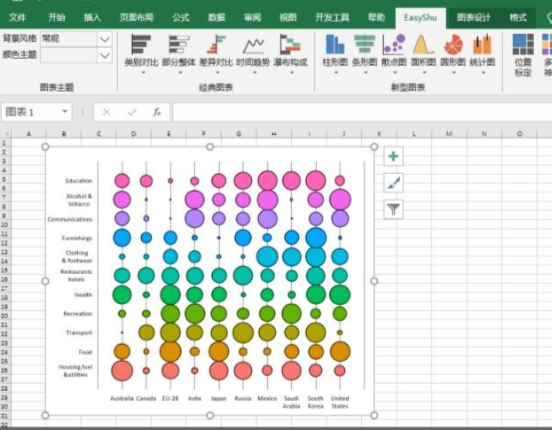552x430 pixels.
Task: Click the confirm checkmark in formula bar
Action: click(x=132, y=112)
